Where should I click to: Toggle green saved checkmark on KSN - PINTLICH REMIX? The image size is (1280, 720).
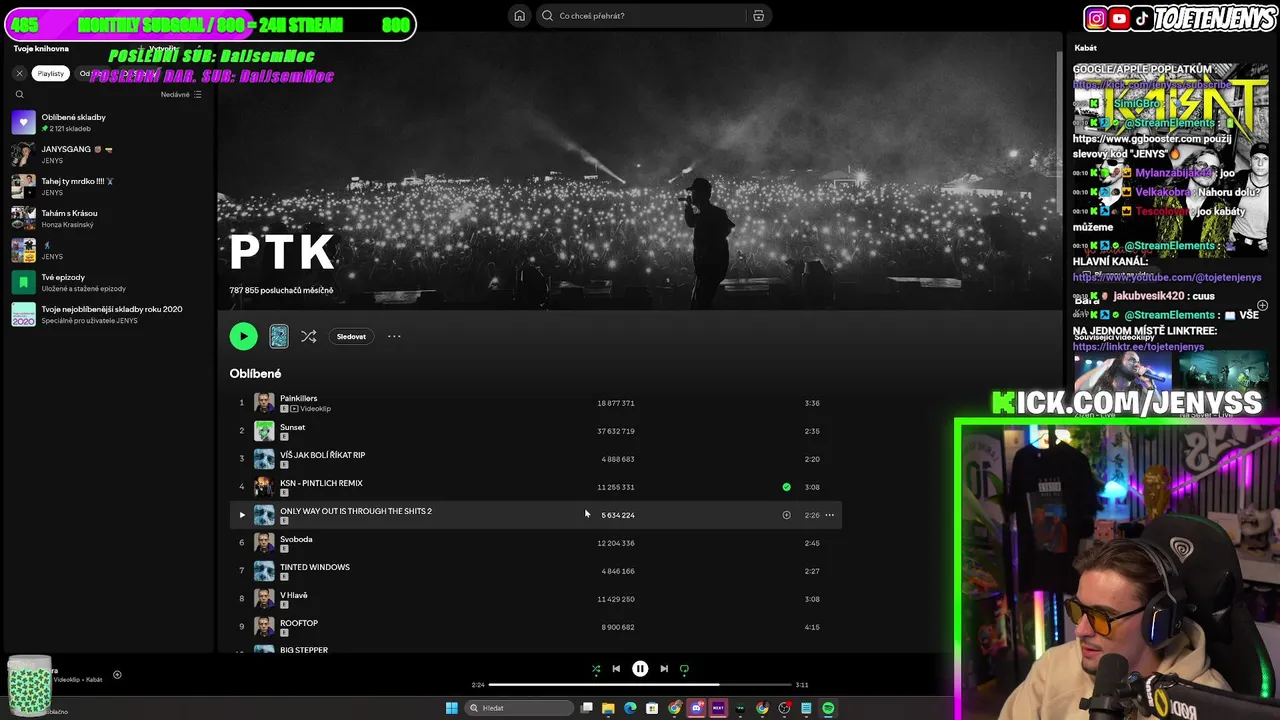[786, 487]
